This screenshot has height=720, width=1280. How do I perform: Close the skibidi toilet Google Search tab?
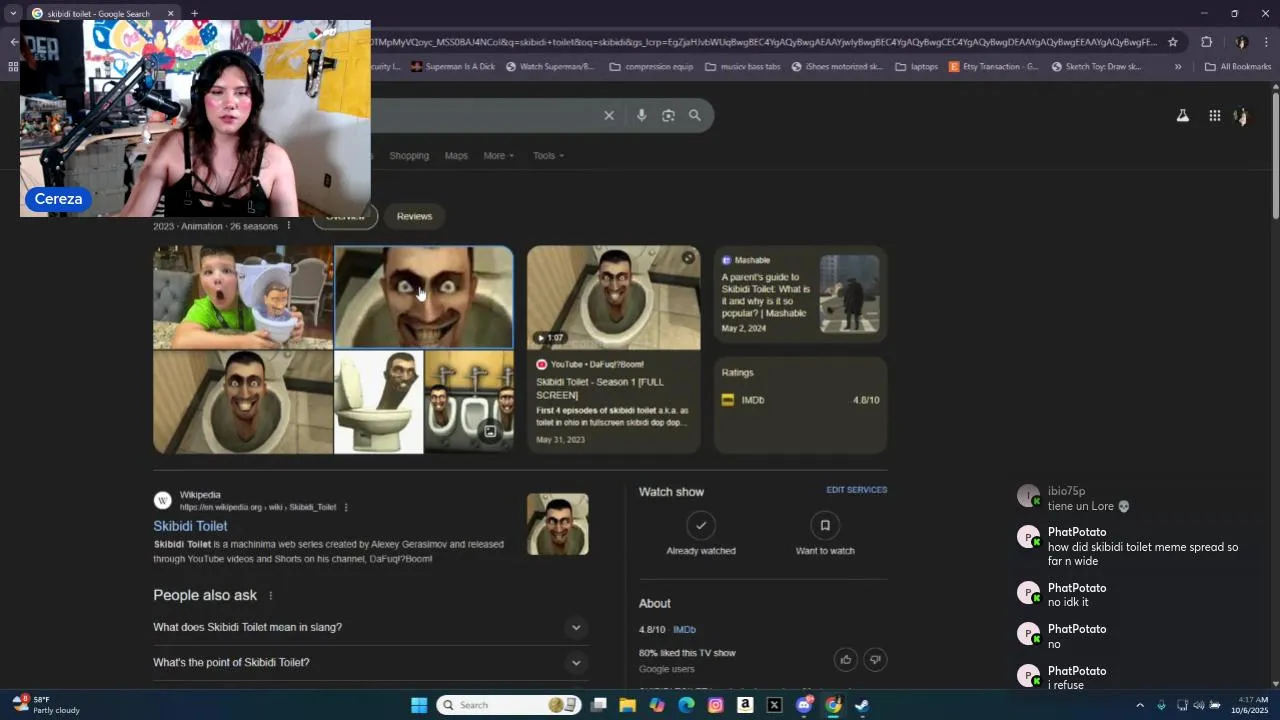[x=170, y=14]
